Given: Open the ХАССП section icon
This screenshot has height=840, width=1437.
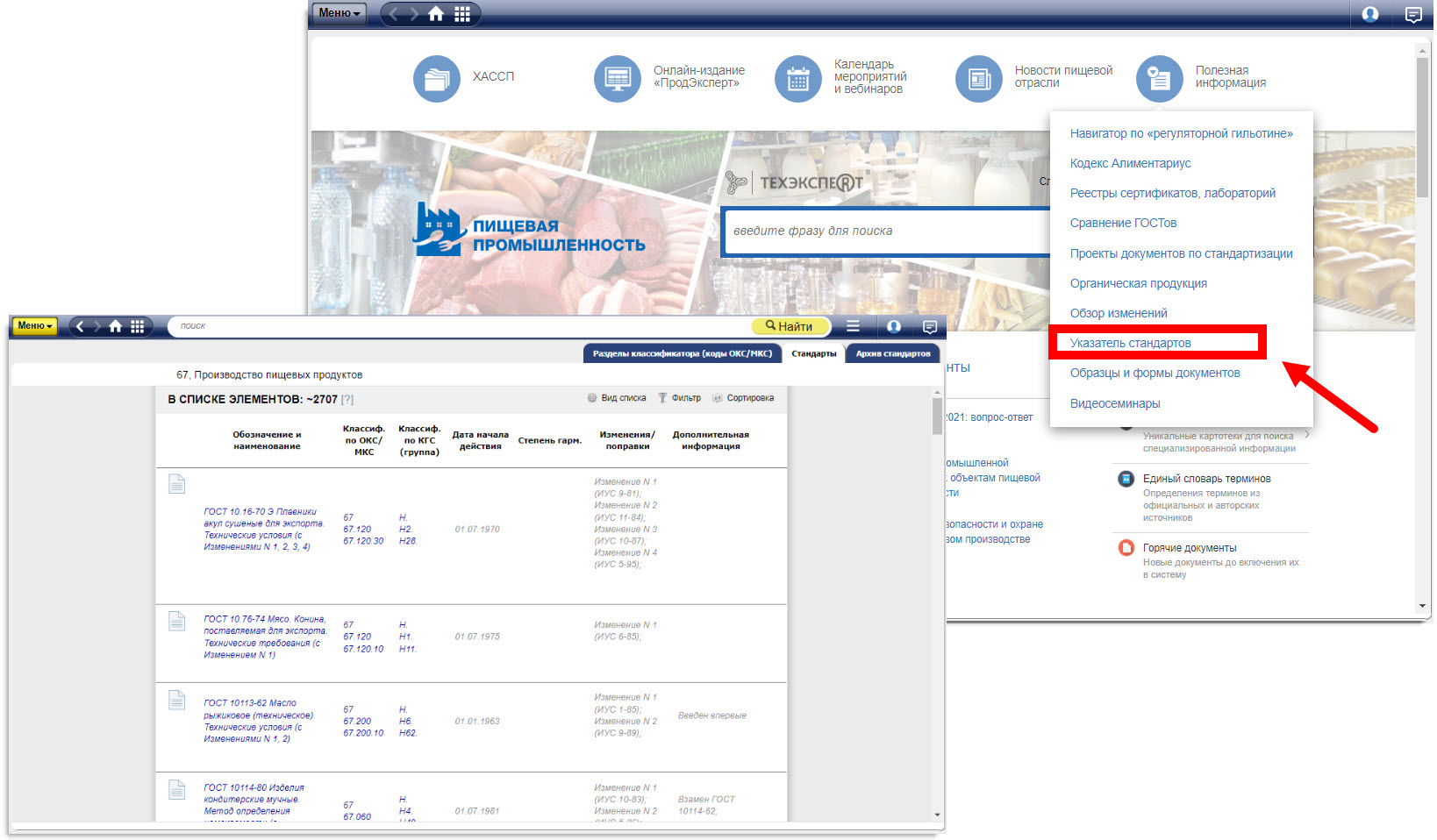Looking at the screenshot, I should tap(437, 79).
